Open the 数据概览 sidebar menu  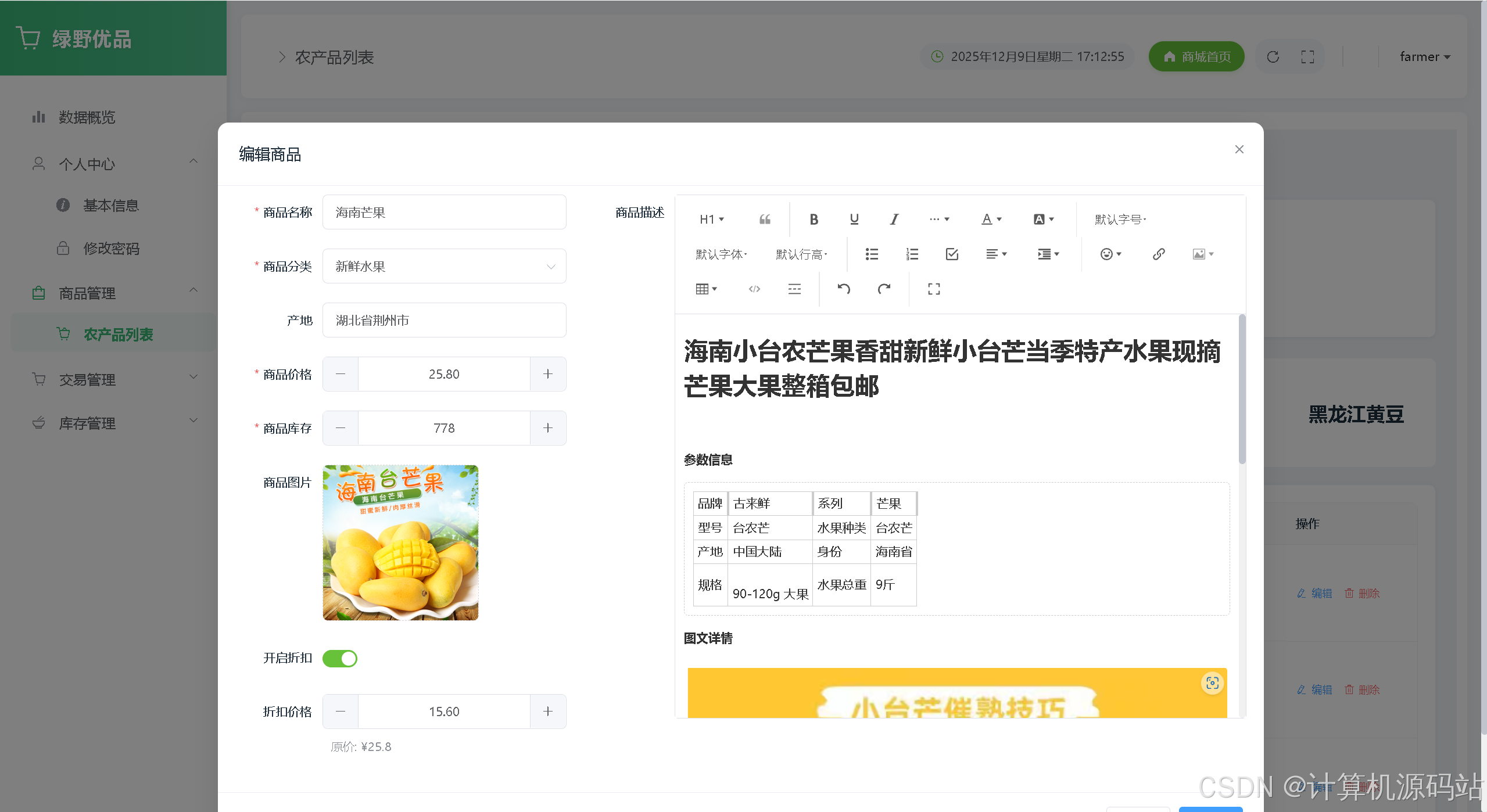pyautogui.click(x=87, y=117)
